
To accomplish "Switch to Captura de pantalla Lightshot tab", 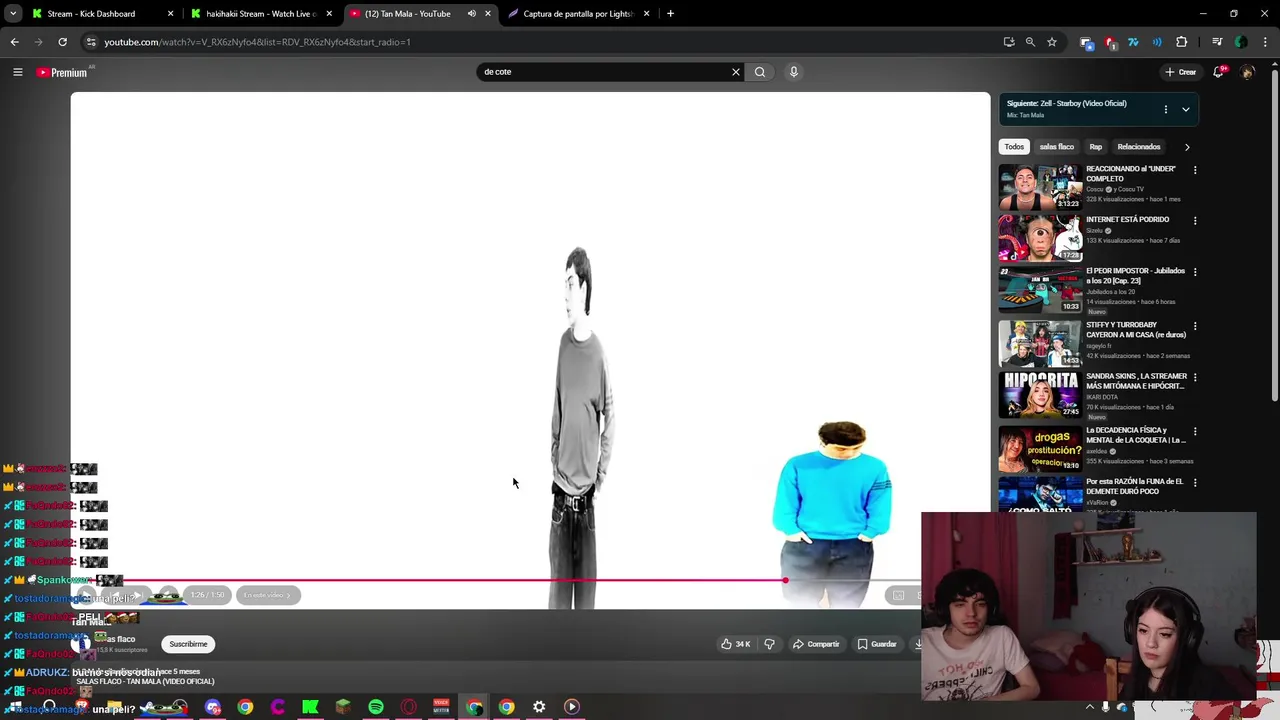I will click(579, 14).
